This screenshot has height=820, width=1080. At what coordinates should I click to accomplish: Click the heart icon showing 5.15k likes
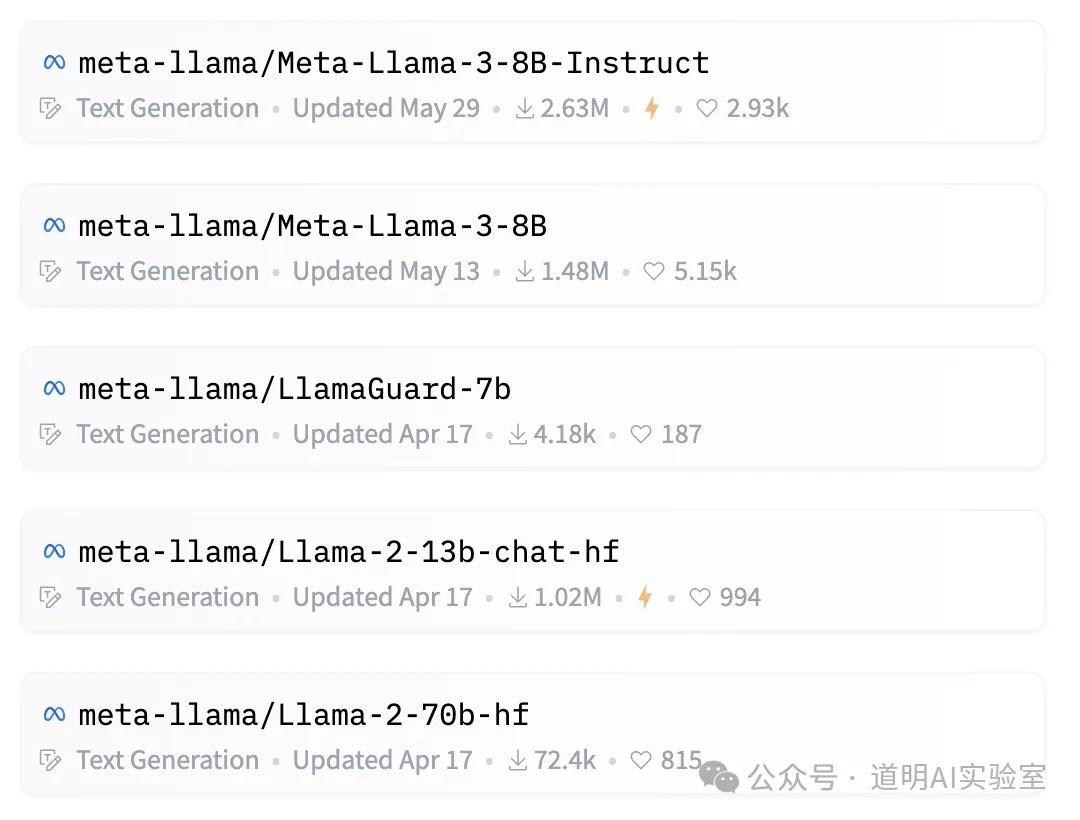(654, 271)
